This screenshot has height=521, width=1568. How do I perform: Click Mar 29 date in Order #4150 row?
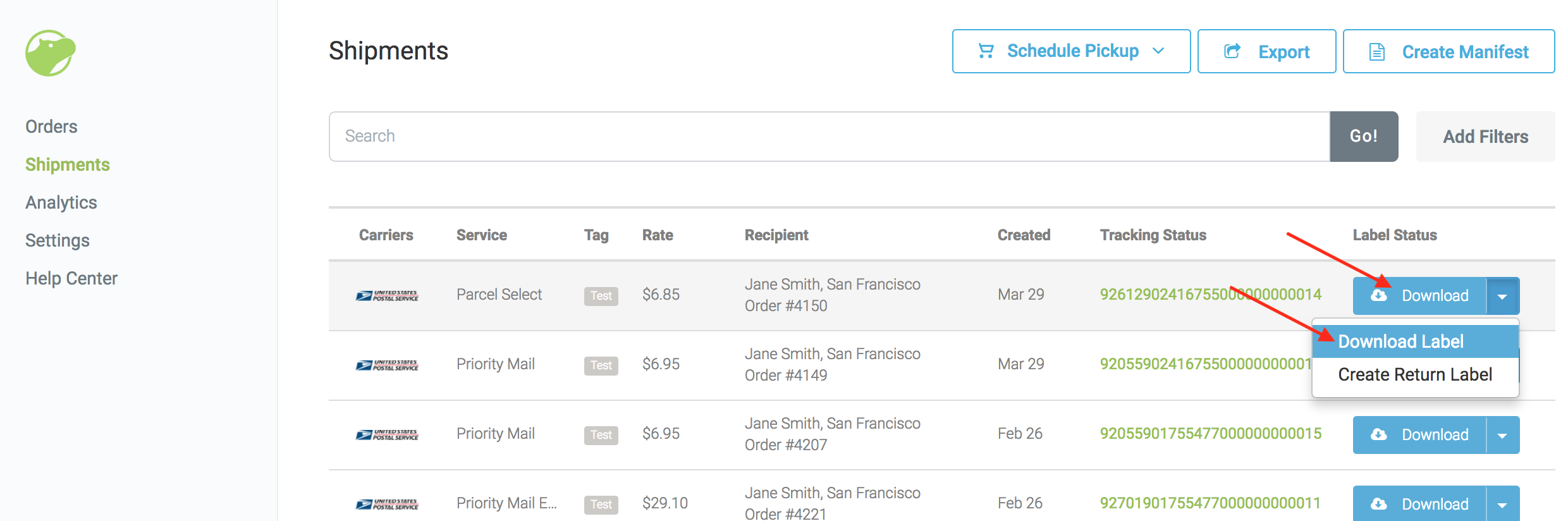(1021, 295)
